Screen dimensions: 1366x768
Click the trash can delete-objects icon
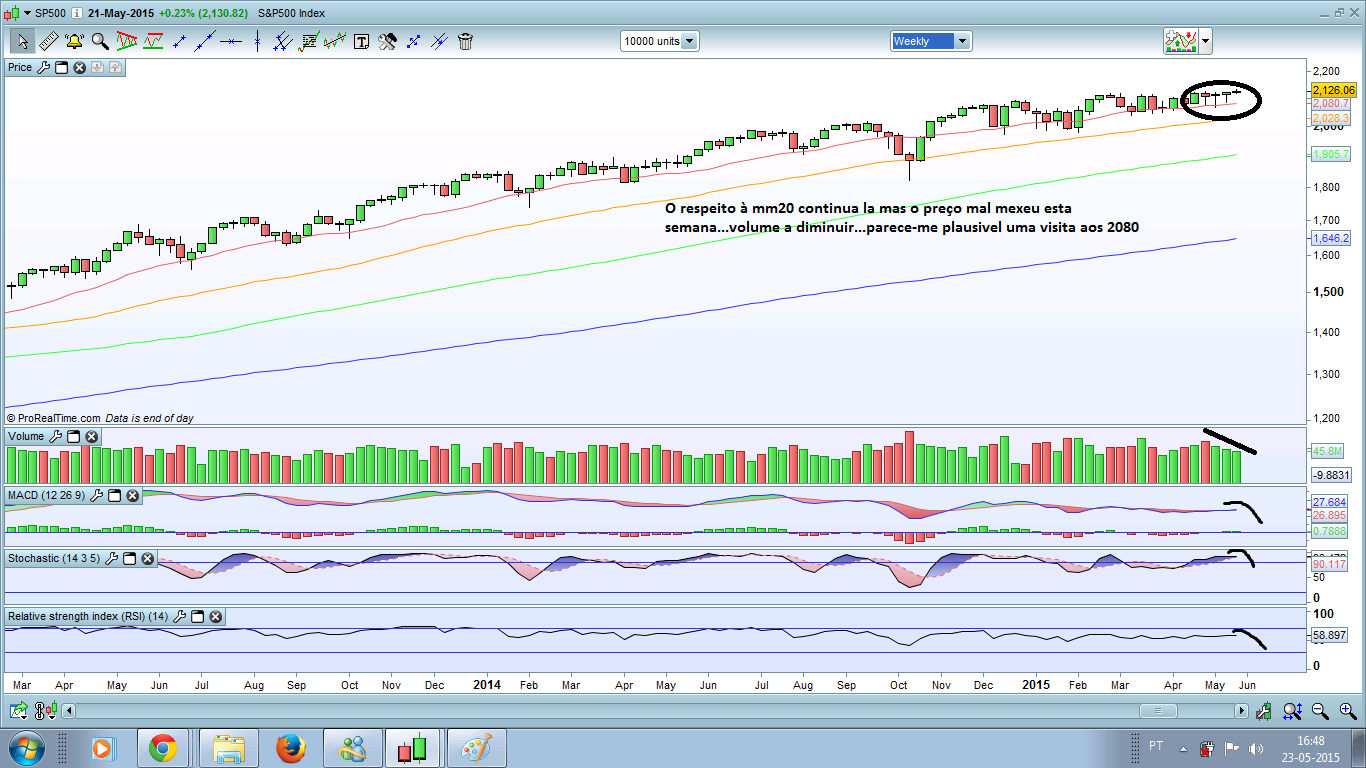[465, 41]
